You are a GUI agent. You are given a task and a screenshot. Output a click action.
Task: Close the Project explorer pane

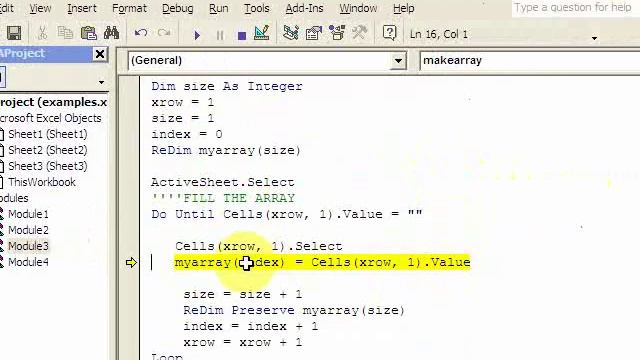pos(100,54)
